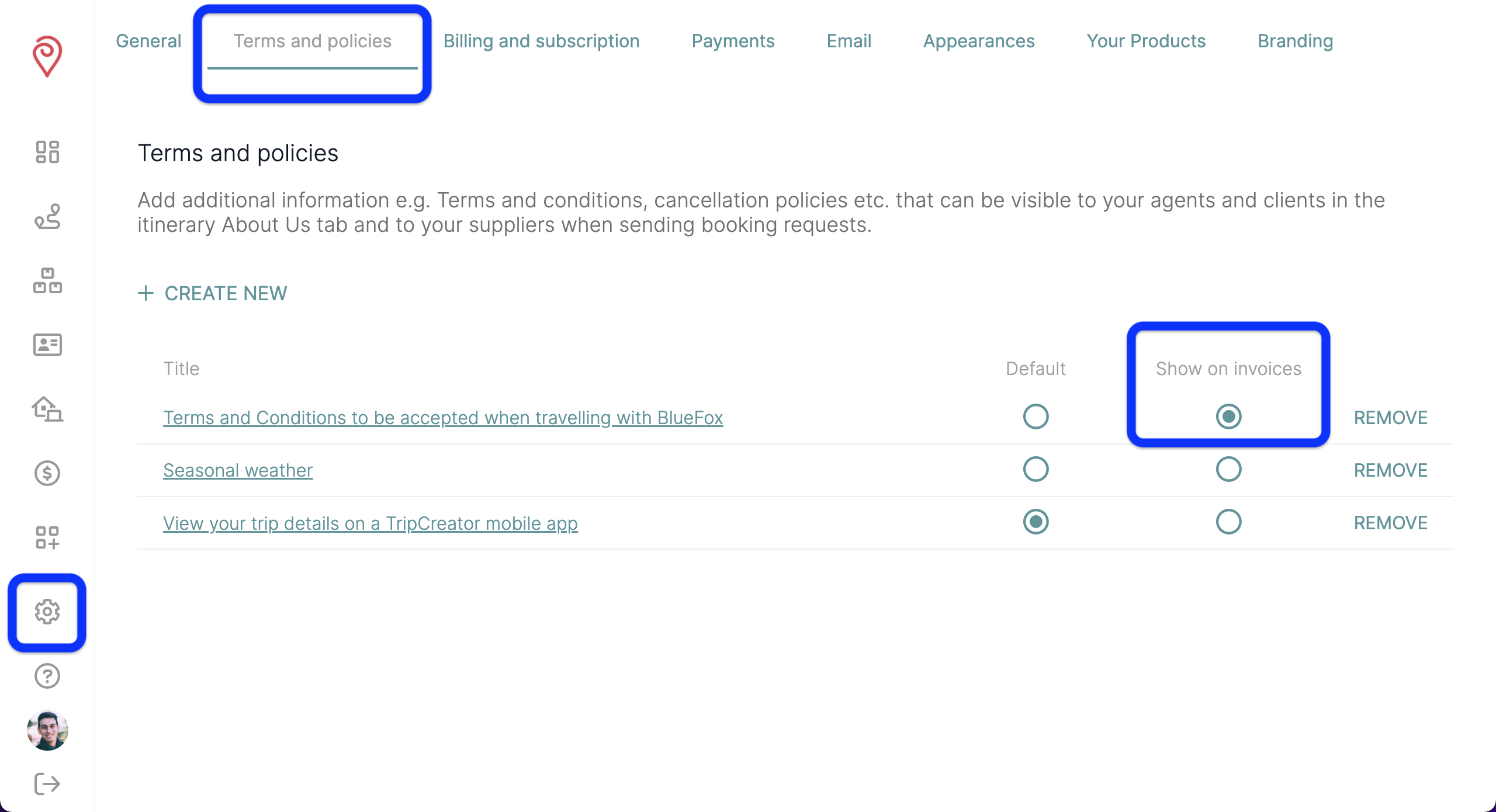
Task: Switch to the Branding tab
Action: [1295, 41]
